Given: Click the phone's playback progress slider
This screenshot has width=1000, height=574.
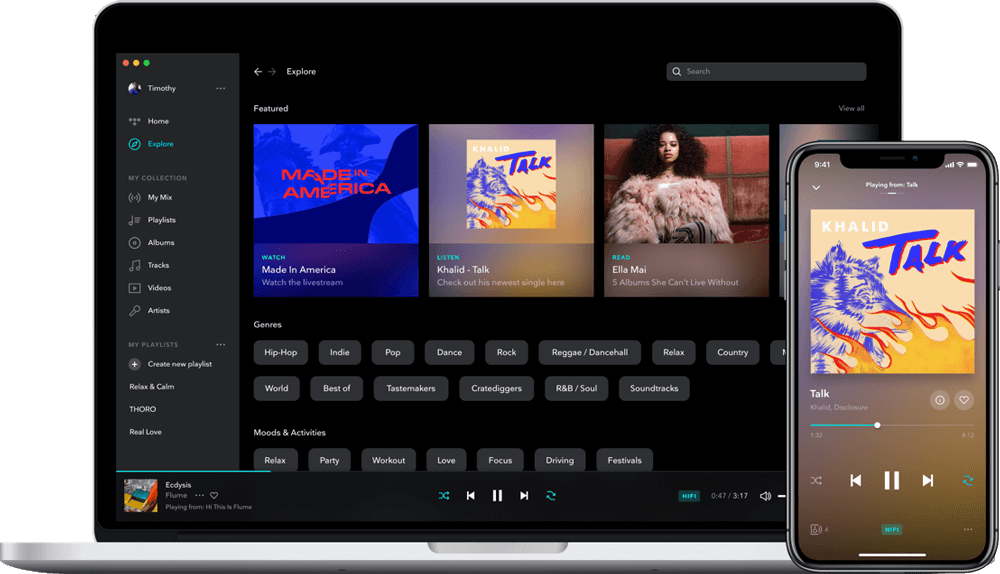Looking at the screenshot, I should click(x=877, y=425).
